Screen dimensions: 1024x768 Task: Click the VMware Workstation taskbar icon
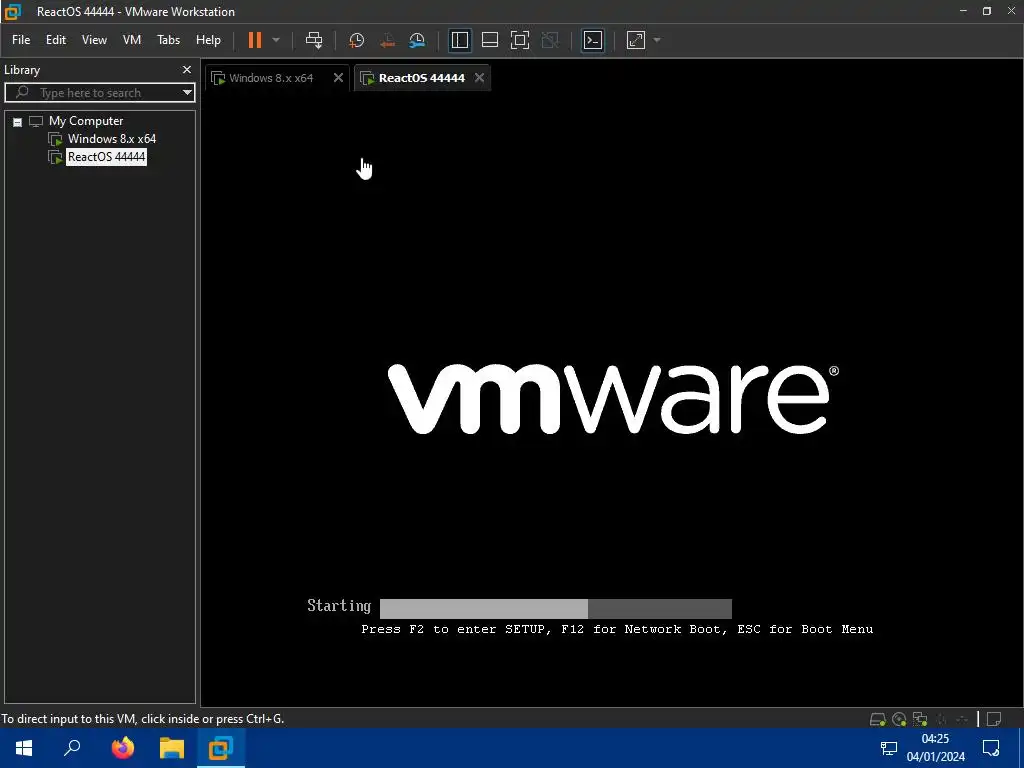click(221, 748)
